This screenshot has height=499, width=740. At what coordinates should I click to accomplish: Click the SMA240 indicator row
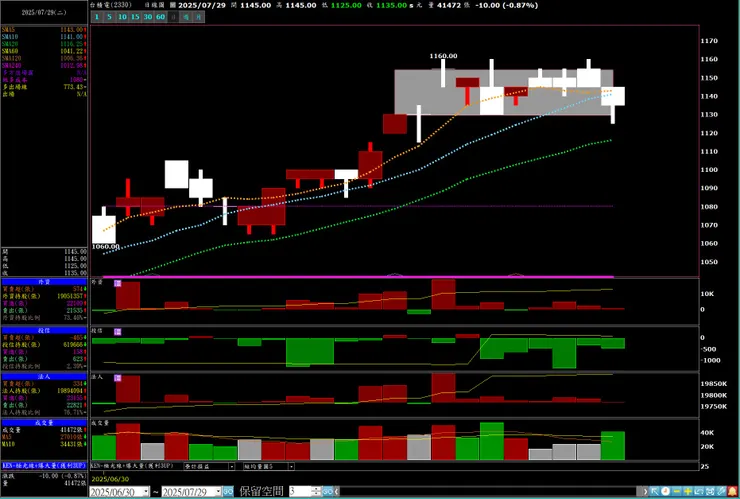tap(44, 66)
